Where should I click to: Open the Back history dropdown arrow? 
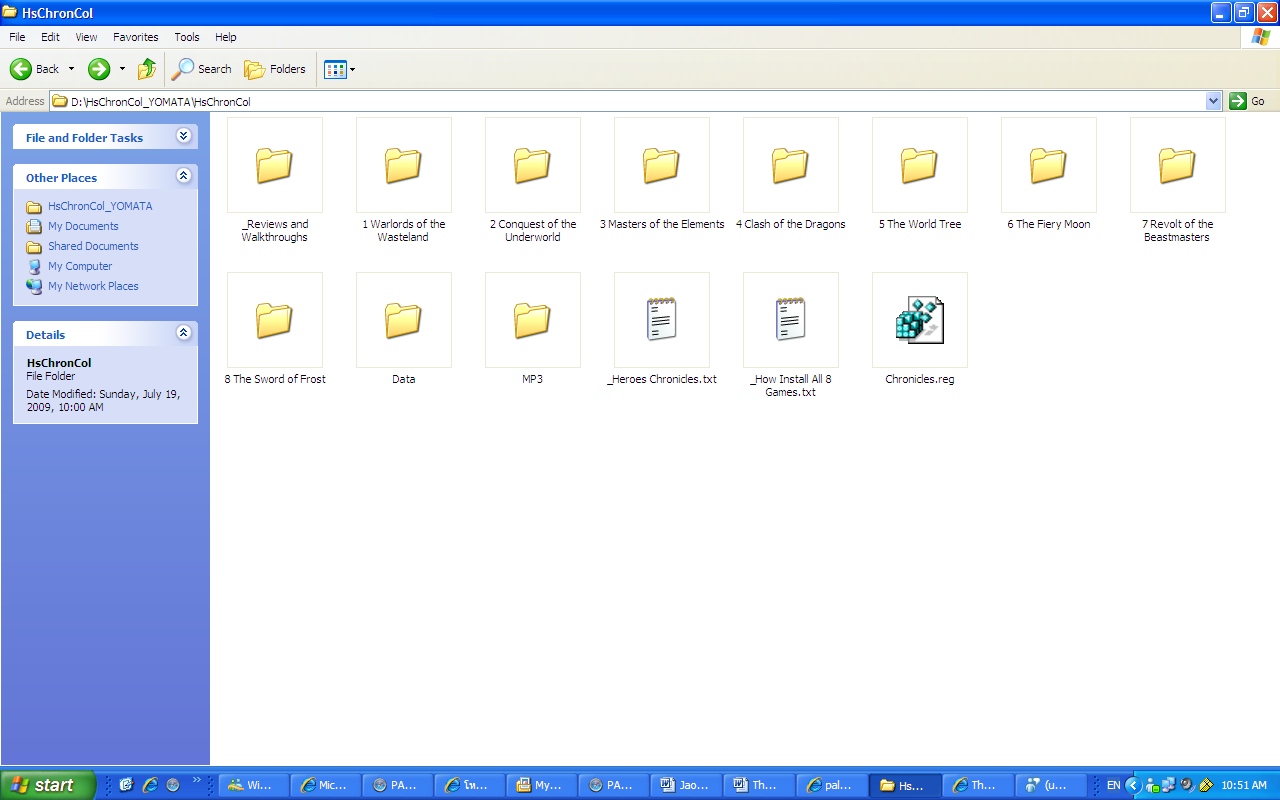tap(71, 69)
